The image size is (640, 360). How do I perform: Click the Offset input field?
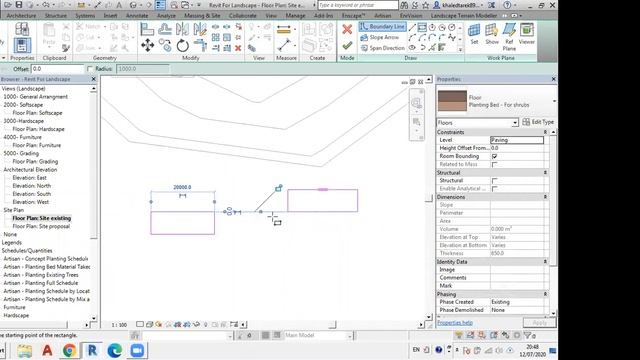click(58, 69)
